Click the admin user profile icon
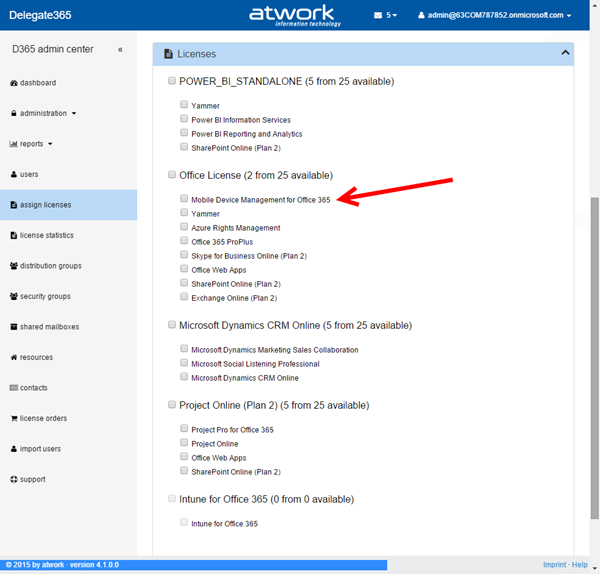 (x=421, y=15)
